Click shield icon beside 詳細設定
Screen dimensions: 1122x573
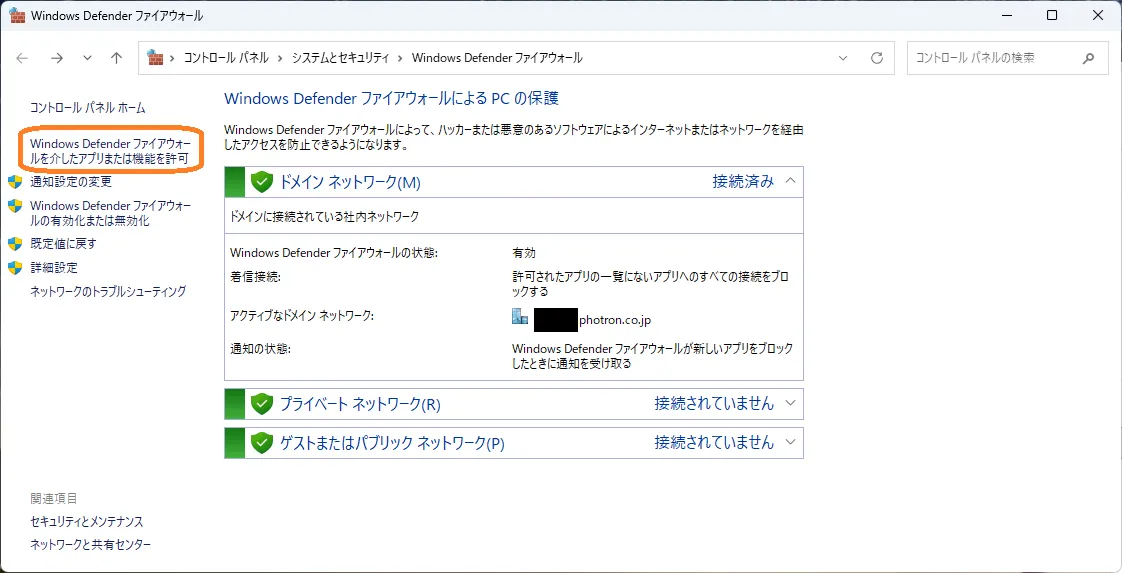pos(15,268)
